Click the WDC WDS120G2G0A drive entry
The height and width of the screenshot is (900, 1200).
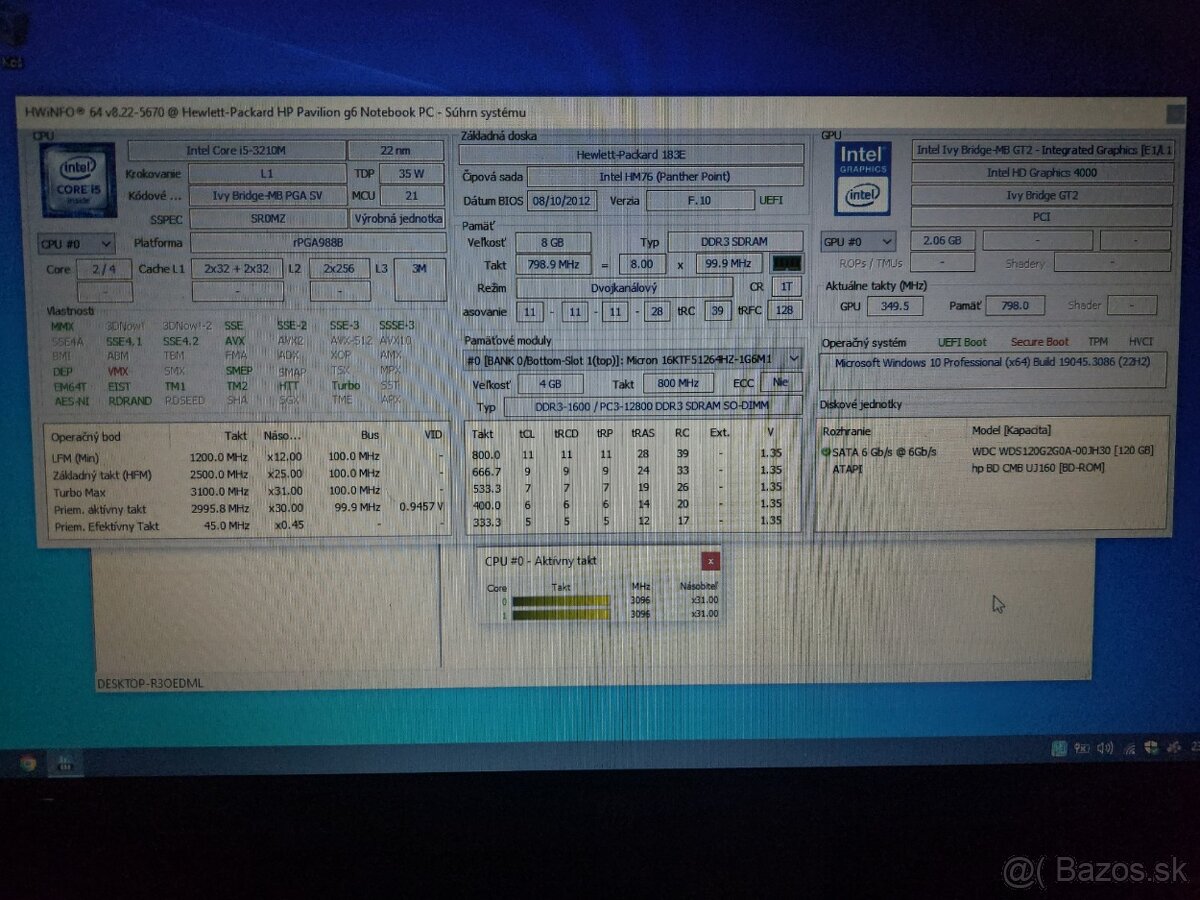(1062, 452)
